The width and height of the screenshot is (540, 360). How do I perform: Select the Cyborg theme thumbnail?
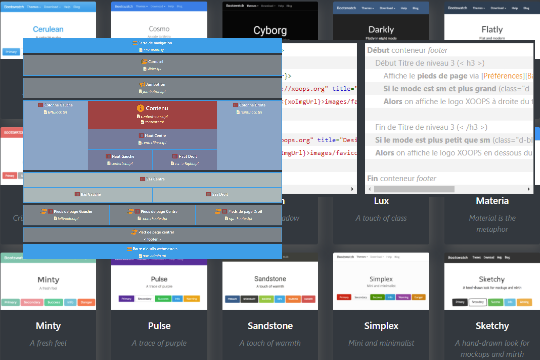click(x=270, y=21)
